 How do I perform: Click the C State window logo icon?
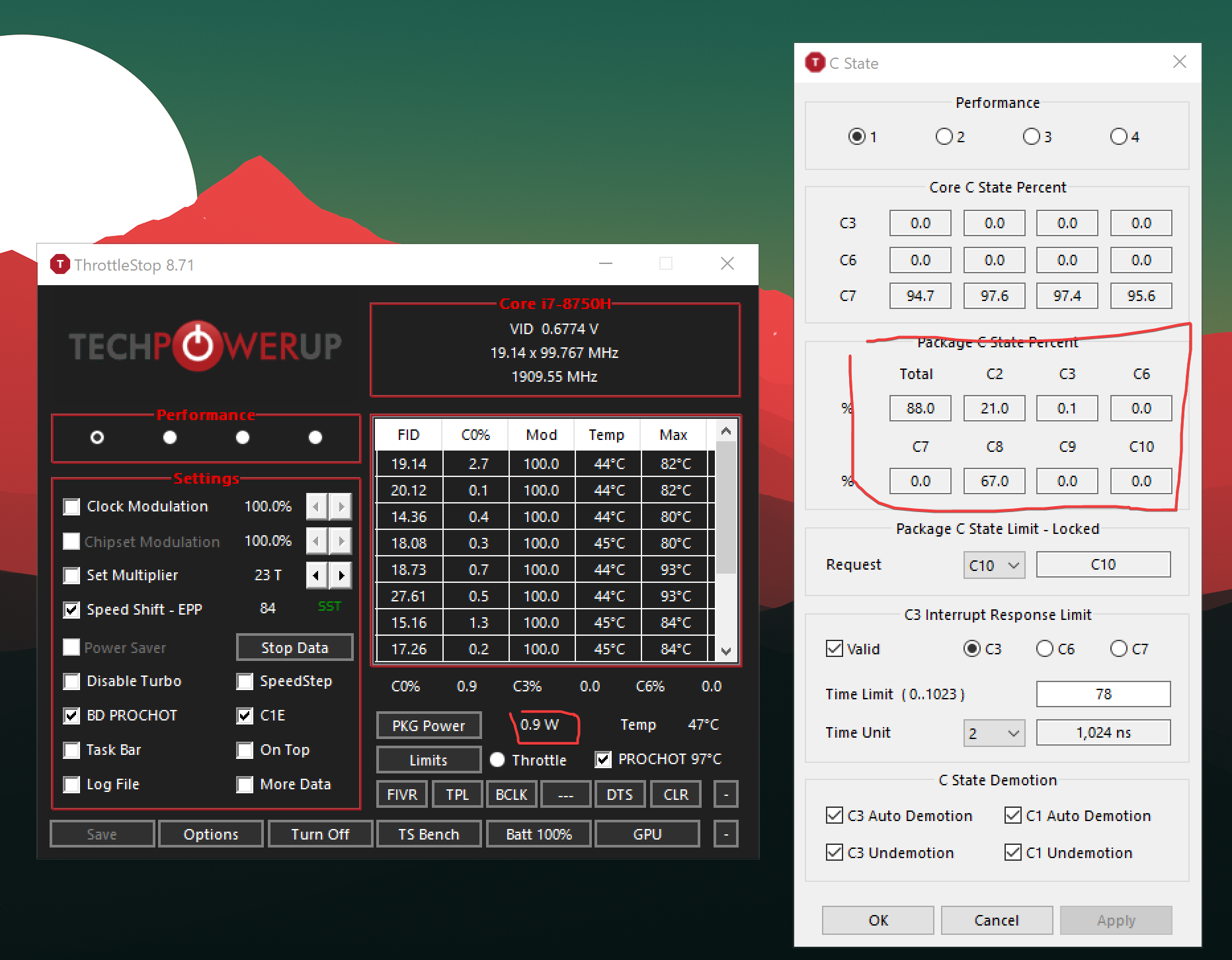coord(815,63)
